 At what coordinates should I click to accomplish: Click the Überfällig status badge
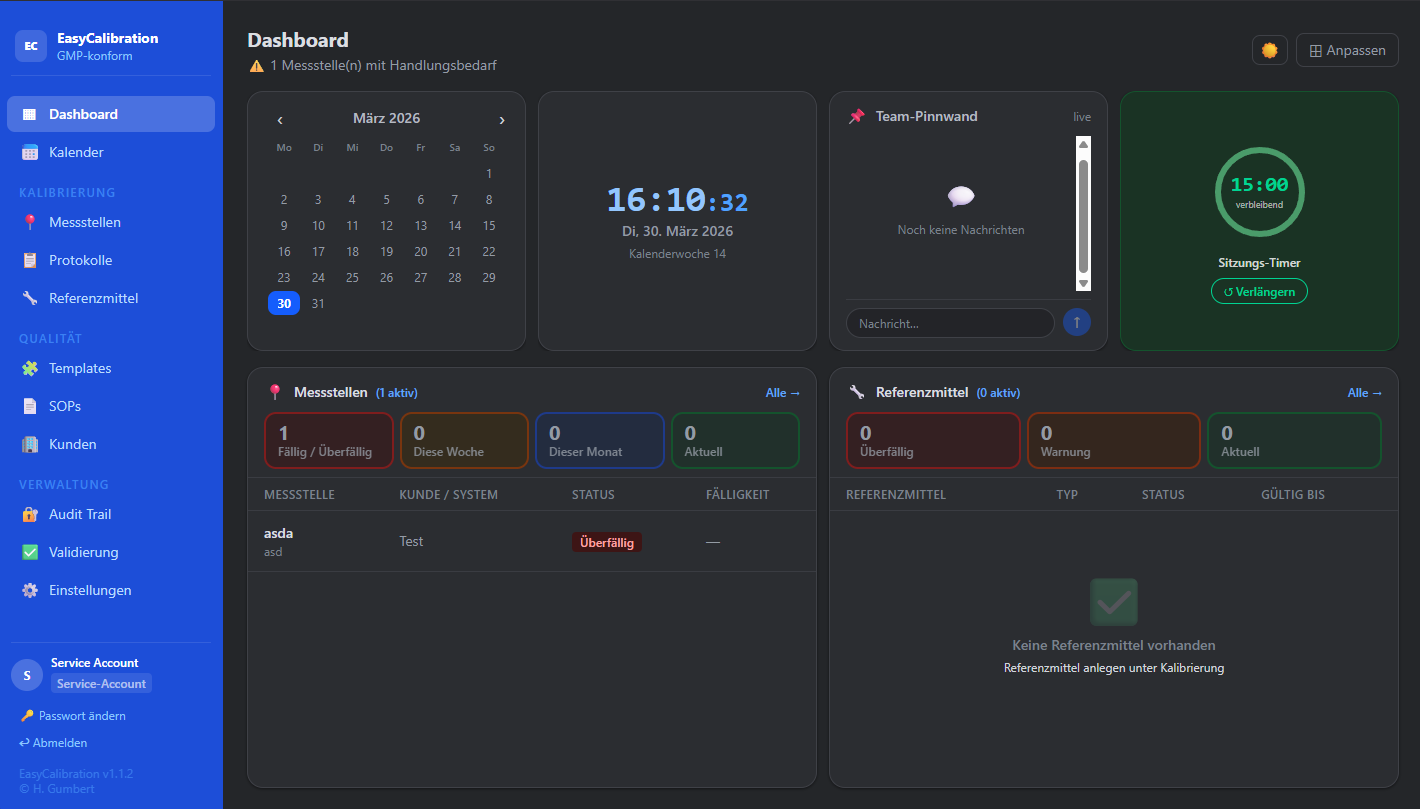(607, 542)
